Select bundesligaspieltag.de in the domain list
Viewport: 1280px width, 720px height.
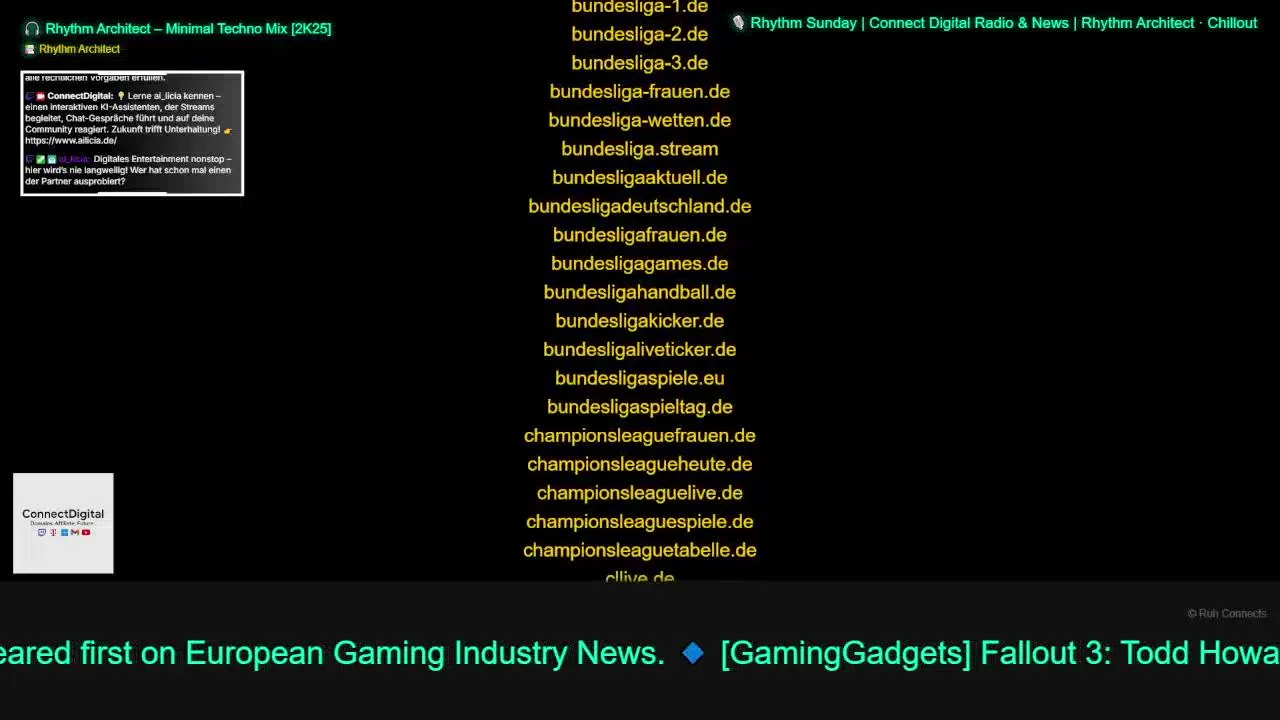click(x=640, y=407)
